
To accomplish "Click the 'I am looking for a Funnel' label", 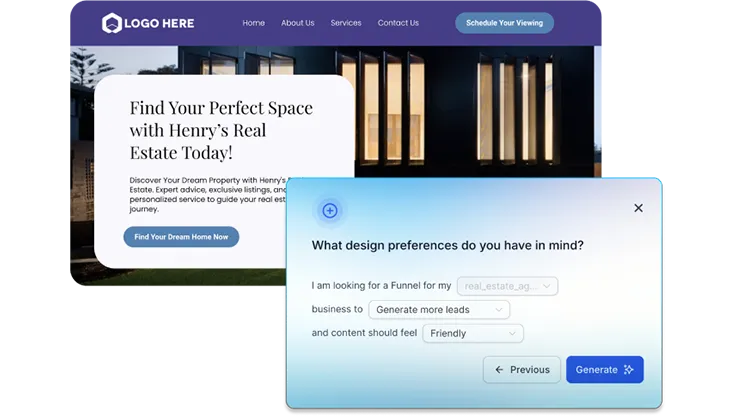I will [x=381, y=286].
